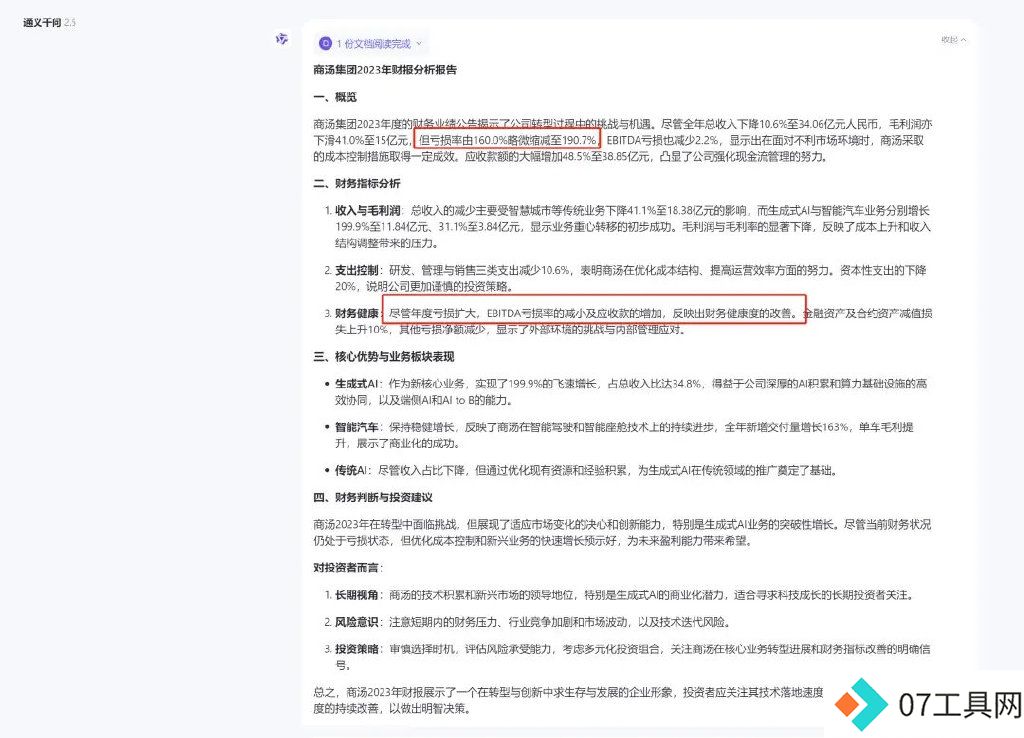Click the heading 三、核心优势与业务板块表现
The image size is (1024, 738).
383,357
